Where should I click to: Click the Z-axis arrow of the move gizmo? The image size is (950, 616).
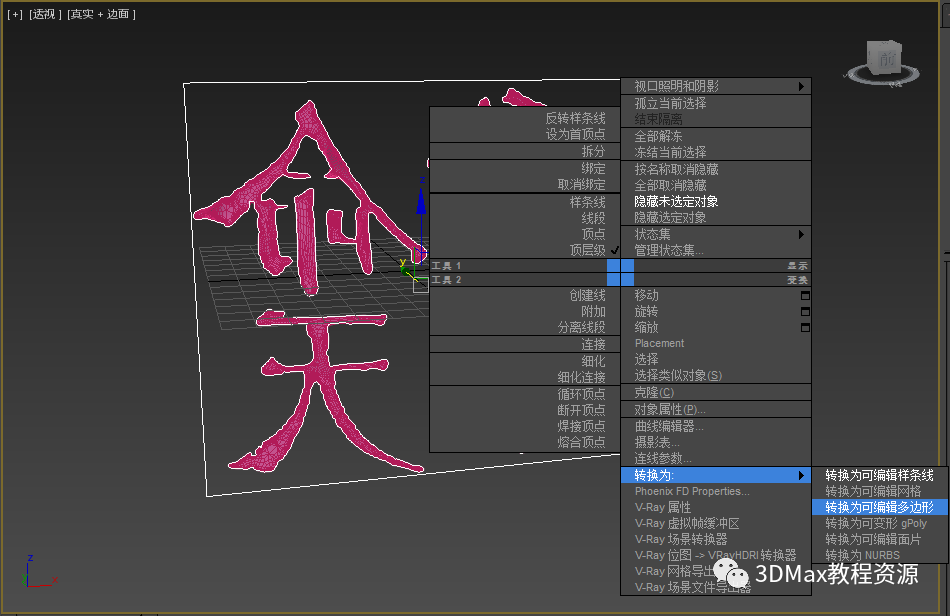click(421, 200)
